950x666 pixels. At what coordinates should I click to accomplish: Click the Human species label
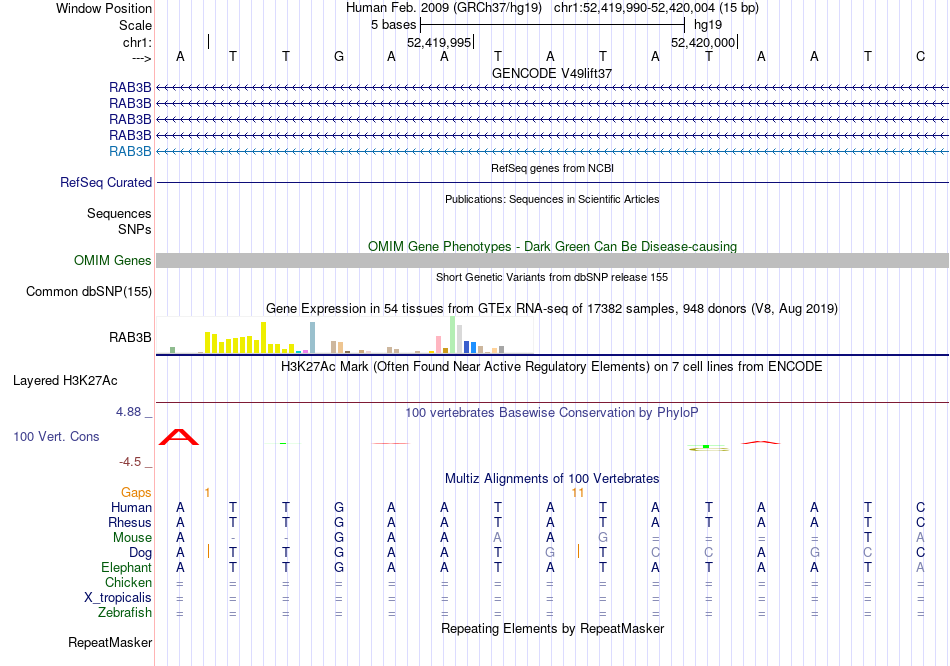131,508
